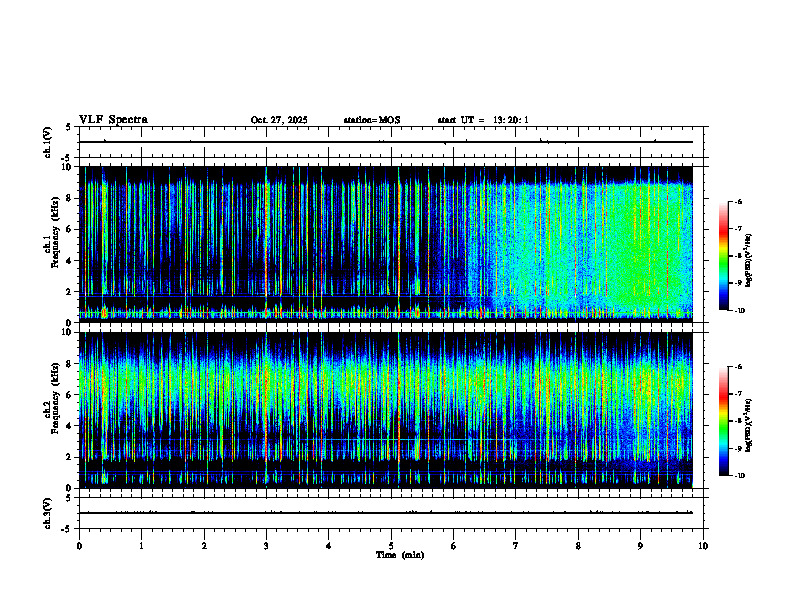Viewport: 792px width, 612px height.
Task: Click the ch.1 frequency axis "4" tick label
Action: click(71, 261)
